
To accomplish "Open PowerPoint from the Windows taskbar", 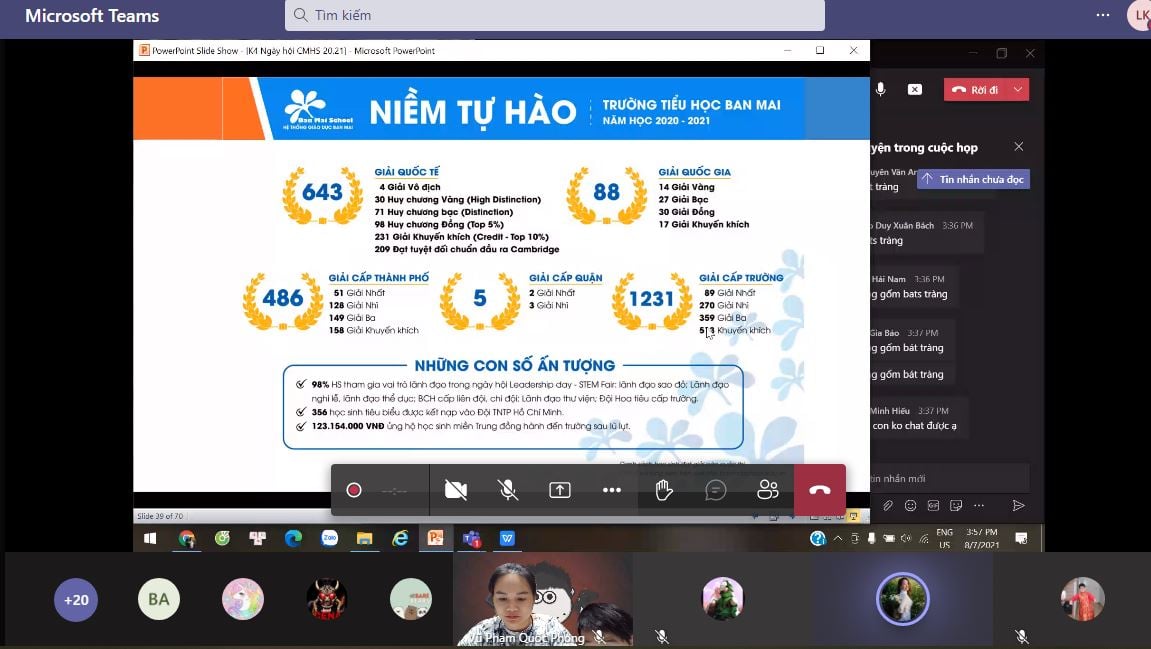I will coord(435,538).
